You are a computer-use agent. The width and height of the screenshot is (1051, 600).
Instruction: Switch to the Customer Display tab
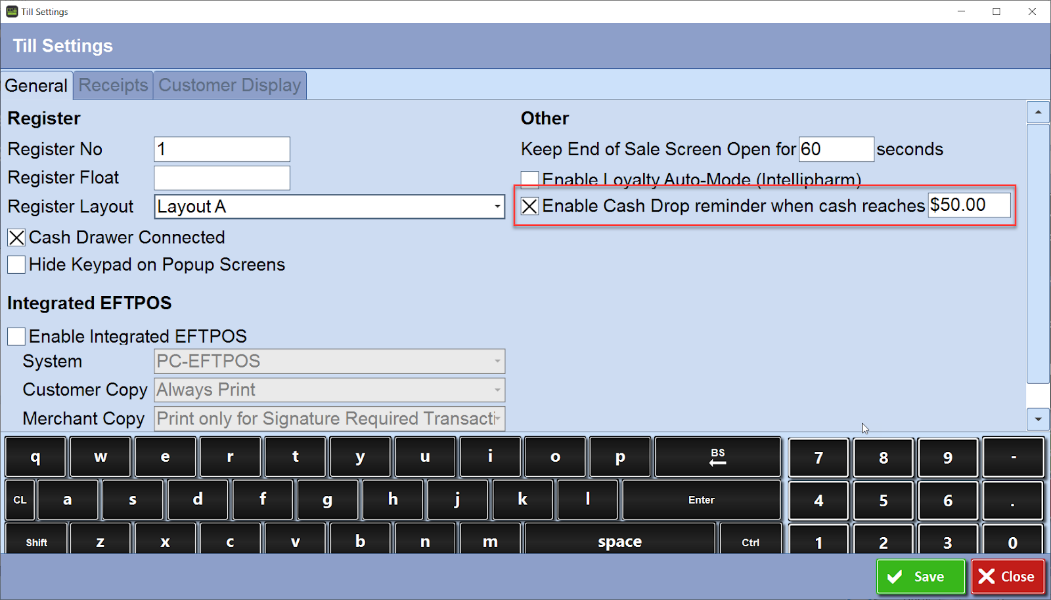click(229, 86)
